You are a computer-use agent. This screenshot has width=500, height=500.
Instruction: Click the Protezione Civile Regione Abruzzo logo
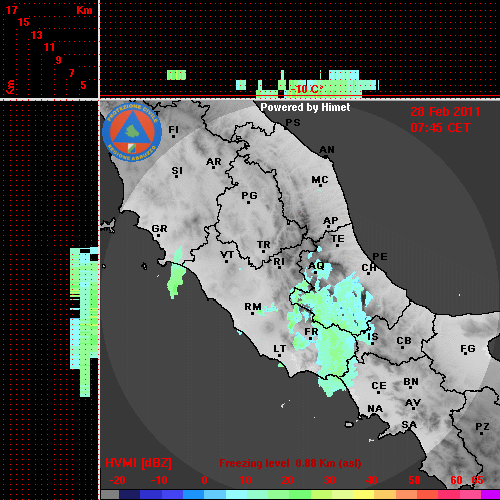click(x=132, y=132)
